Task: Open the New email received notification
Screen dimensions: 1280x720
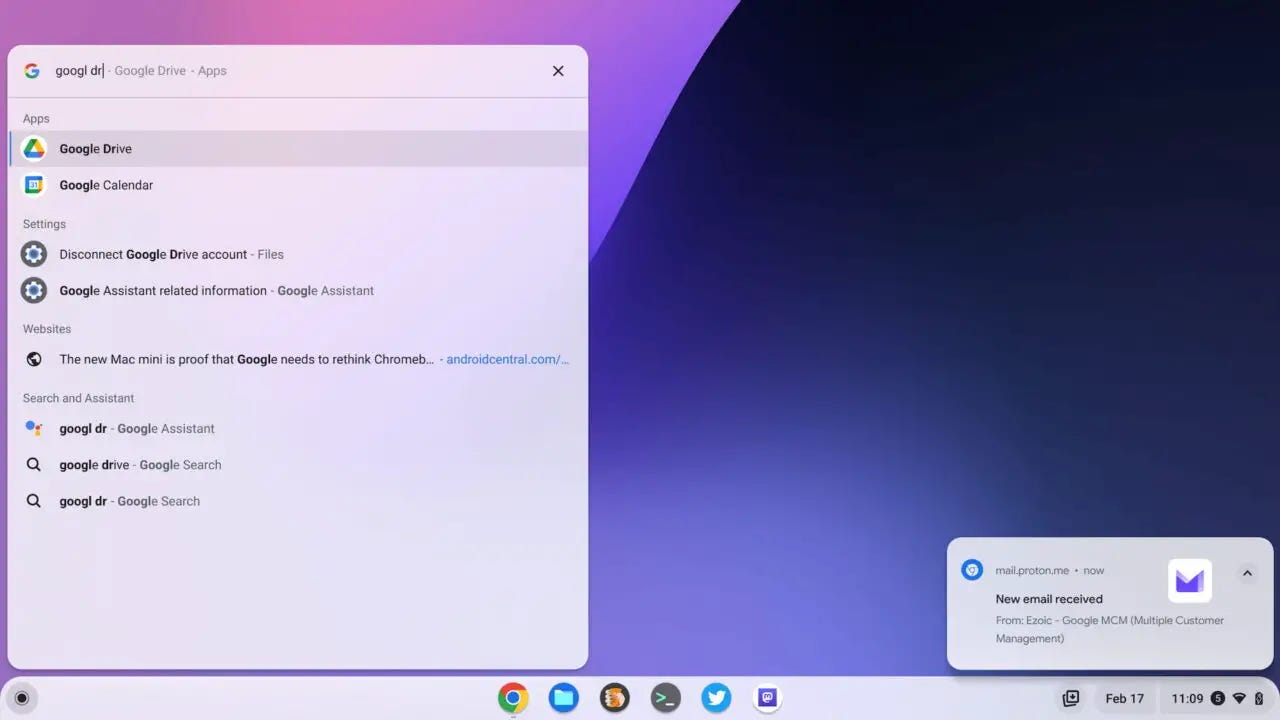Action: pos(1110,604)
